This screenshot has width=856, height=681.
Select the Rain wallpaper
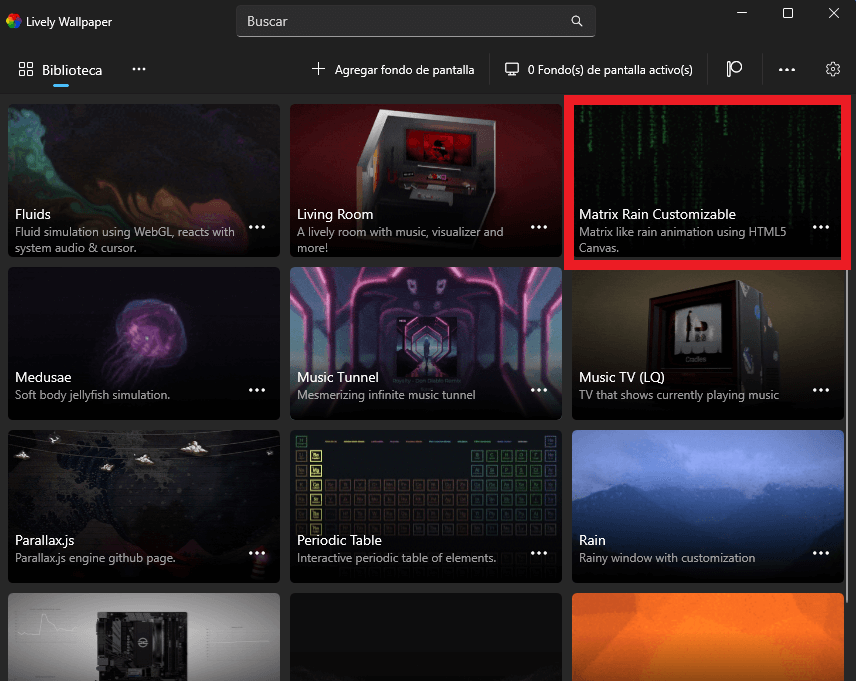(708, 506)
